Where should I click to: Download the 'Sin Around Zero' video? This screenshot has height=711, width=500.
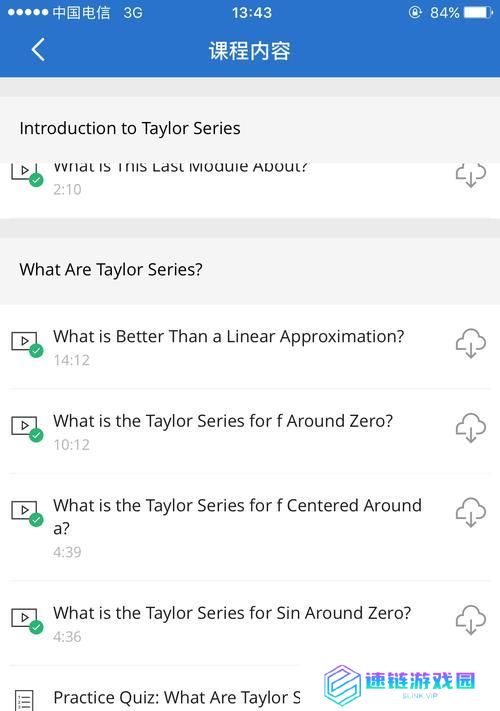[471, 619]
